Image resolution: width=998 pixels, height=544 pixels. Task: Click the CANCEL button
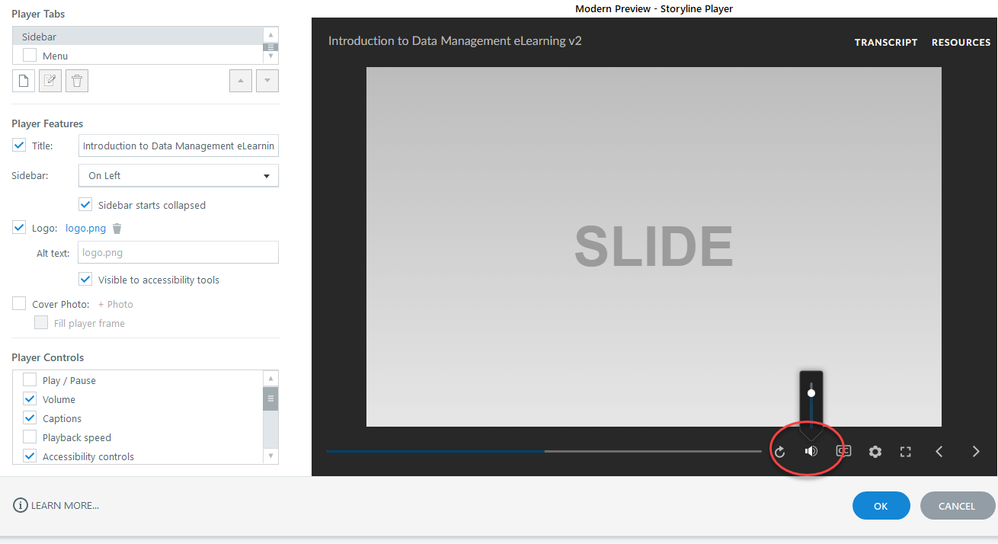(x=957, y=506)
